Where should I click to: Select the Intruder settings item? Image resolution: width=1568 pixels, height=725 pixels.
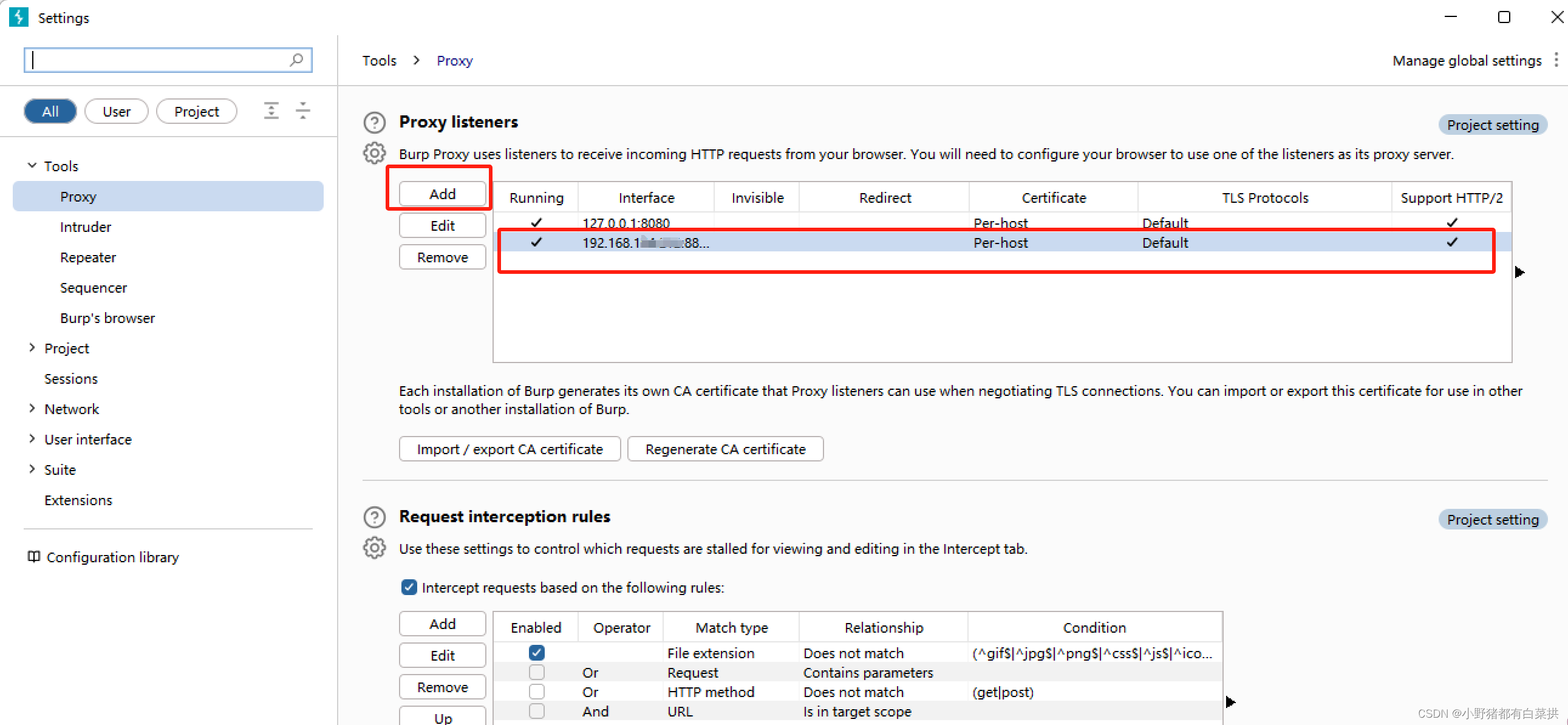[85, 226]
